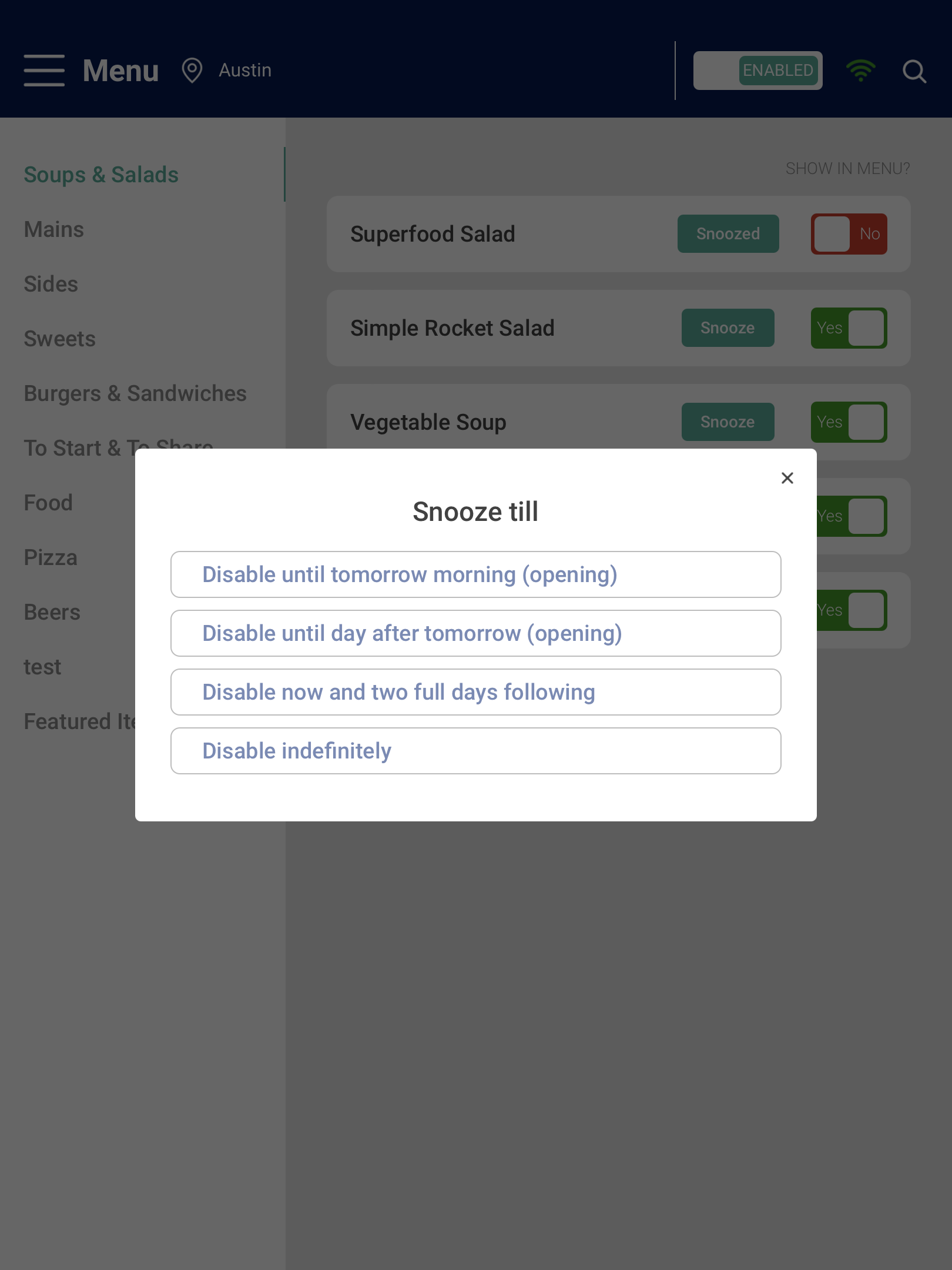952x1270 pixels.
Task: Open search with the magnifier icon
Action: coord(914,71)
